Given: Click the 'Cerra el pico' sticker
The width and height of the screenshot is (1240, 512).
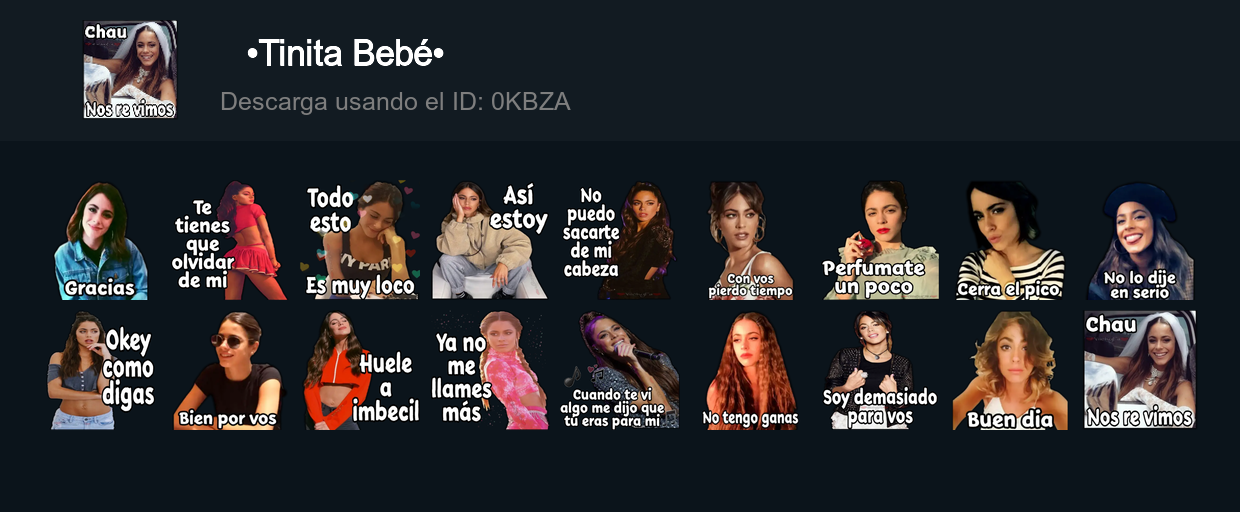Looking at the screenshot, I should (1010, 240).
